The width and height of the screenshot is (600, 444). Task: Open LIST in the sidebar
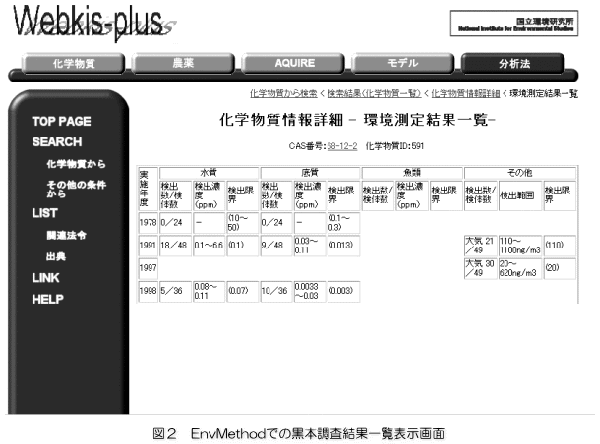(x=45, y=213)
